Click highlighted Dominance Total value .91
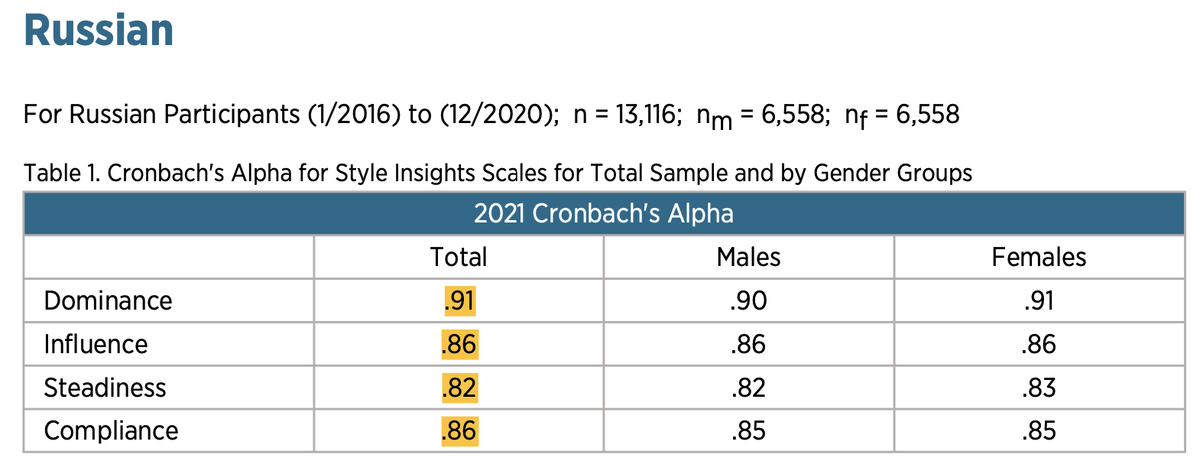The height and width of the screenshot is (461, 1200). tap(458, 300)
